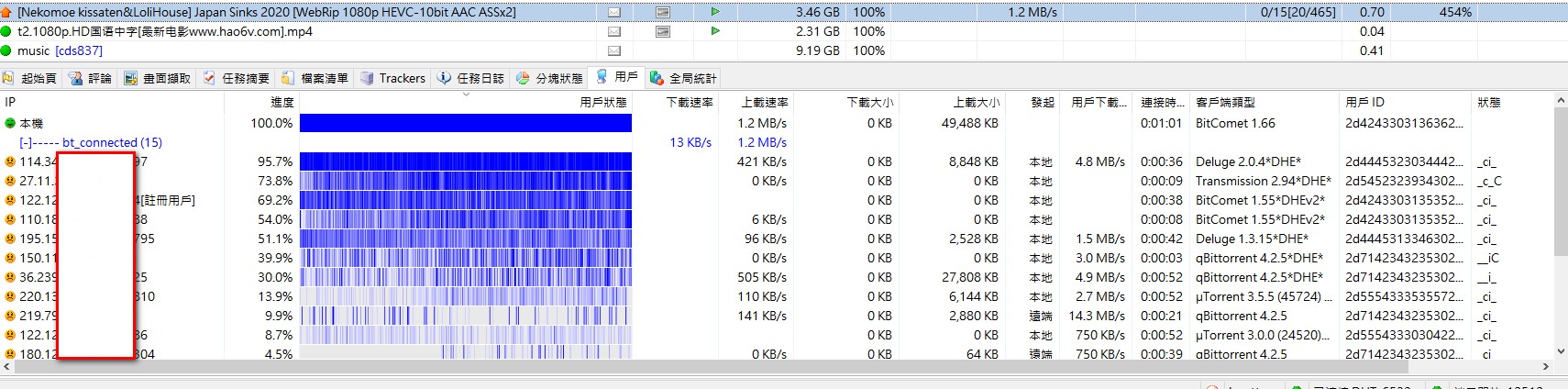The height and width of the screenshot is (389, 1568).
Task: Sort peers by 上載速率 column header
Action: (755, 102)
